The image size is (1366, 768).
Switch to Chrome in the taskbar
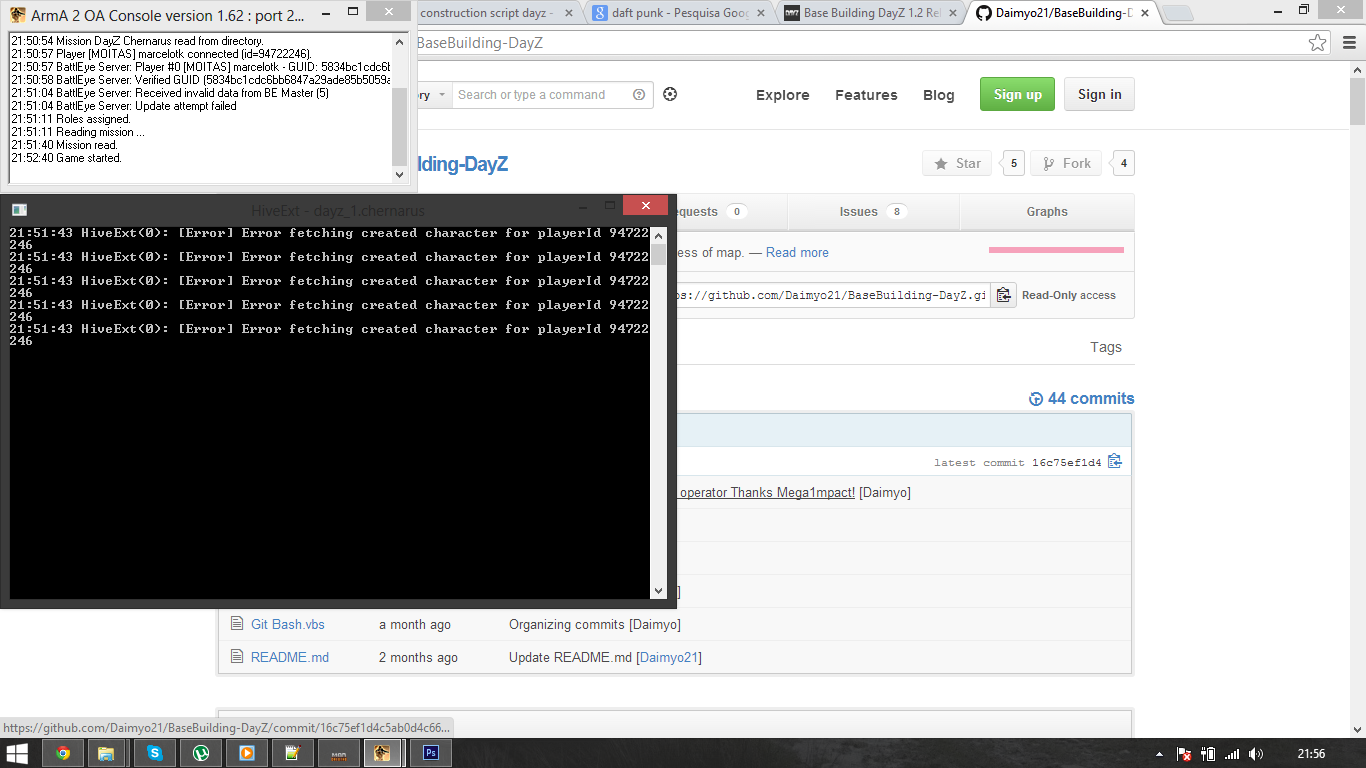63,753
